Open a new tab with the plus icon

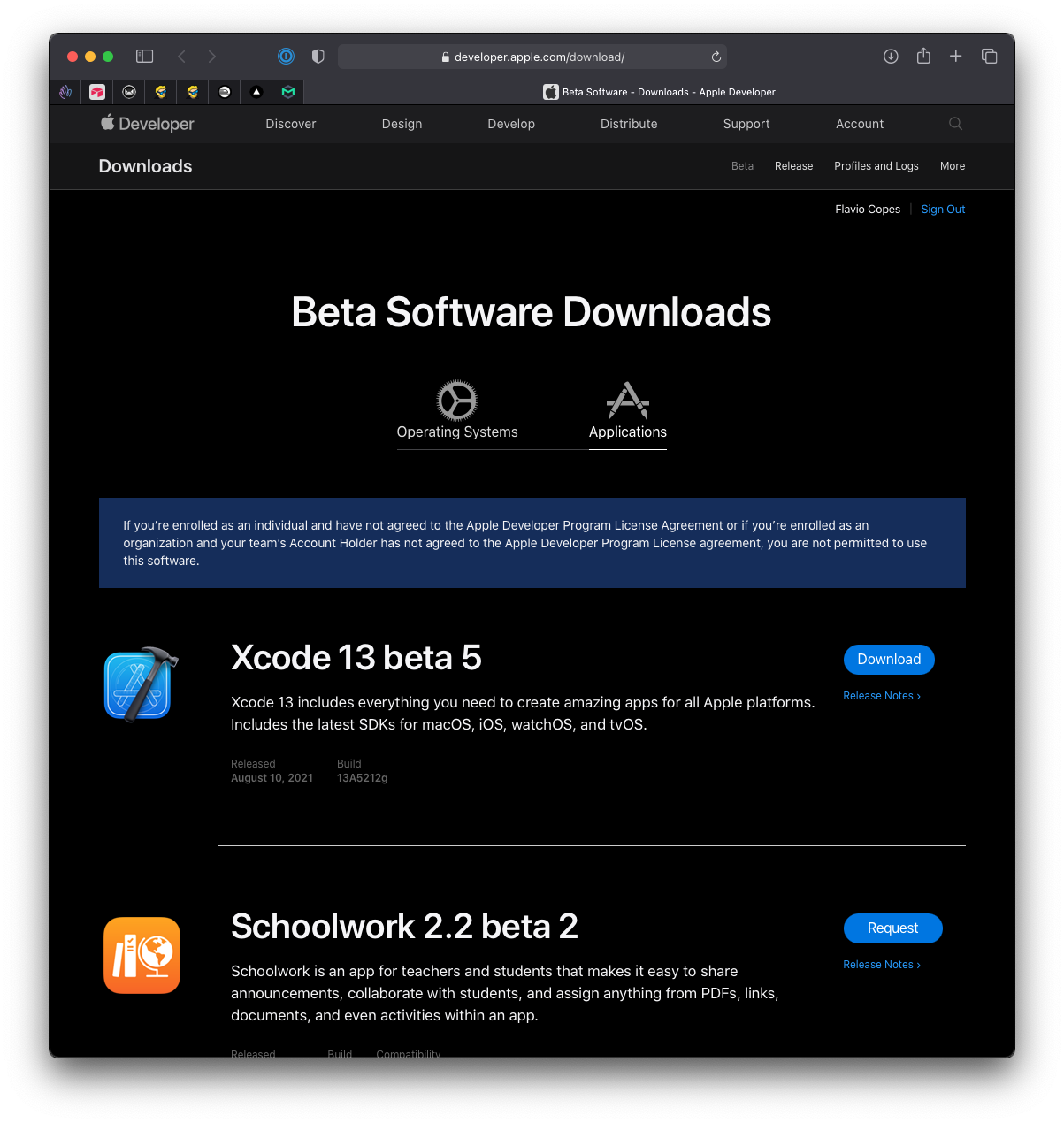[x=956, y=57]
